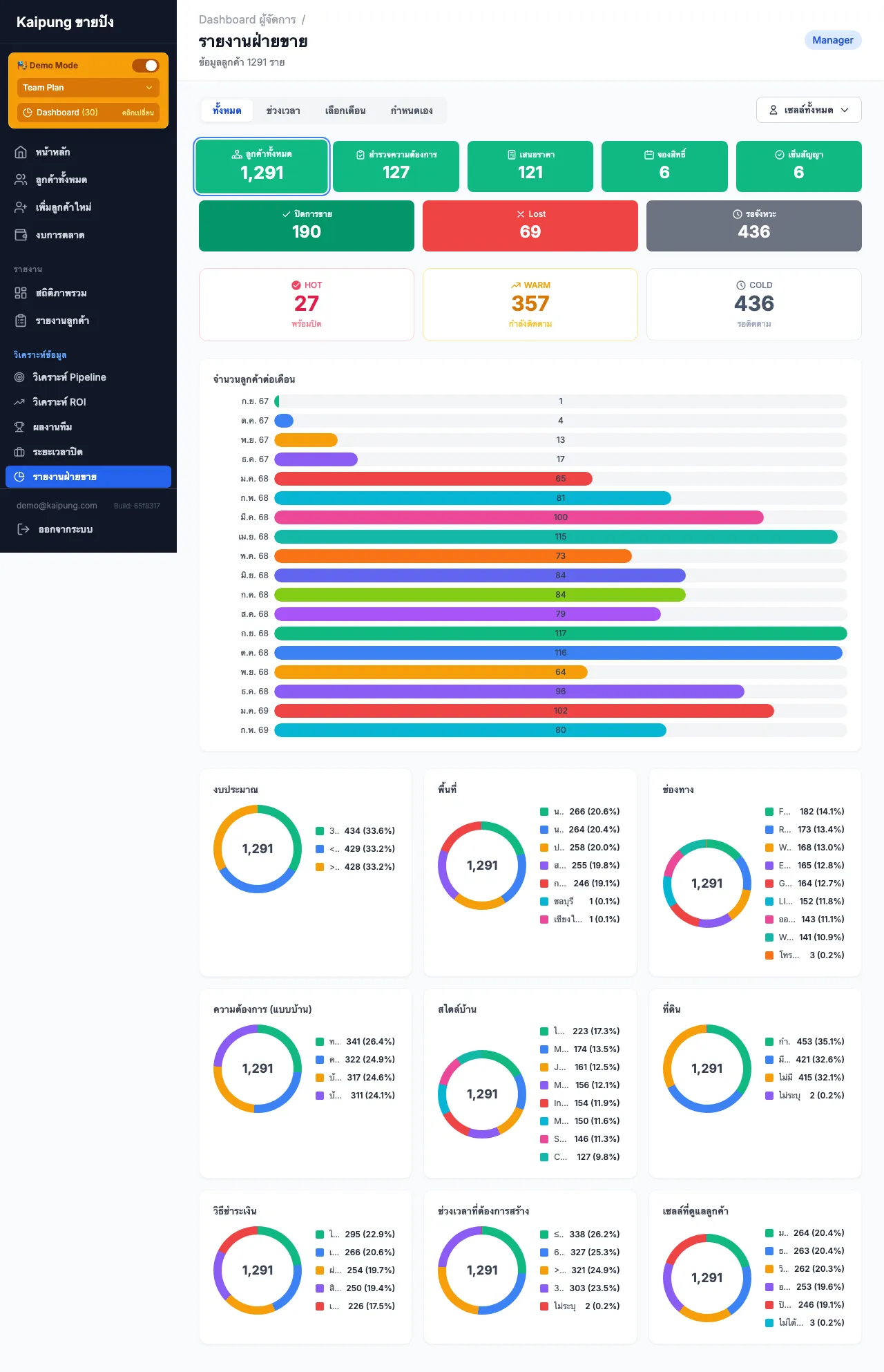Select the เลือกเดือน tab

(345, 111)
